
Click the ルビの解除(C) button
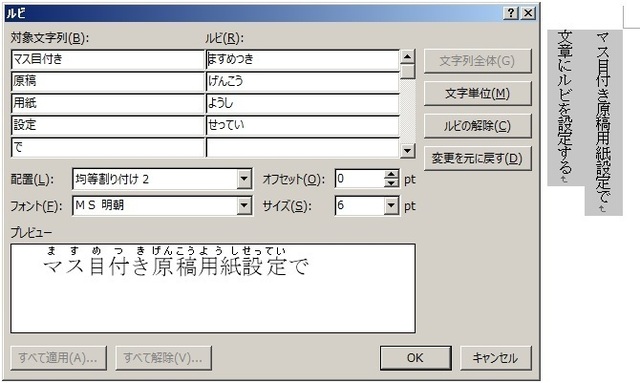pos(478,126)
